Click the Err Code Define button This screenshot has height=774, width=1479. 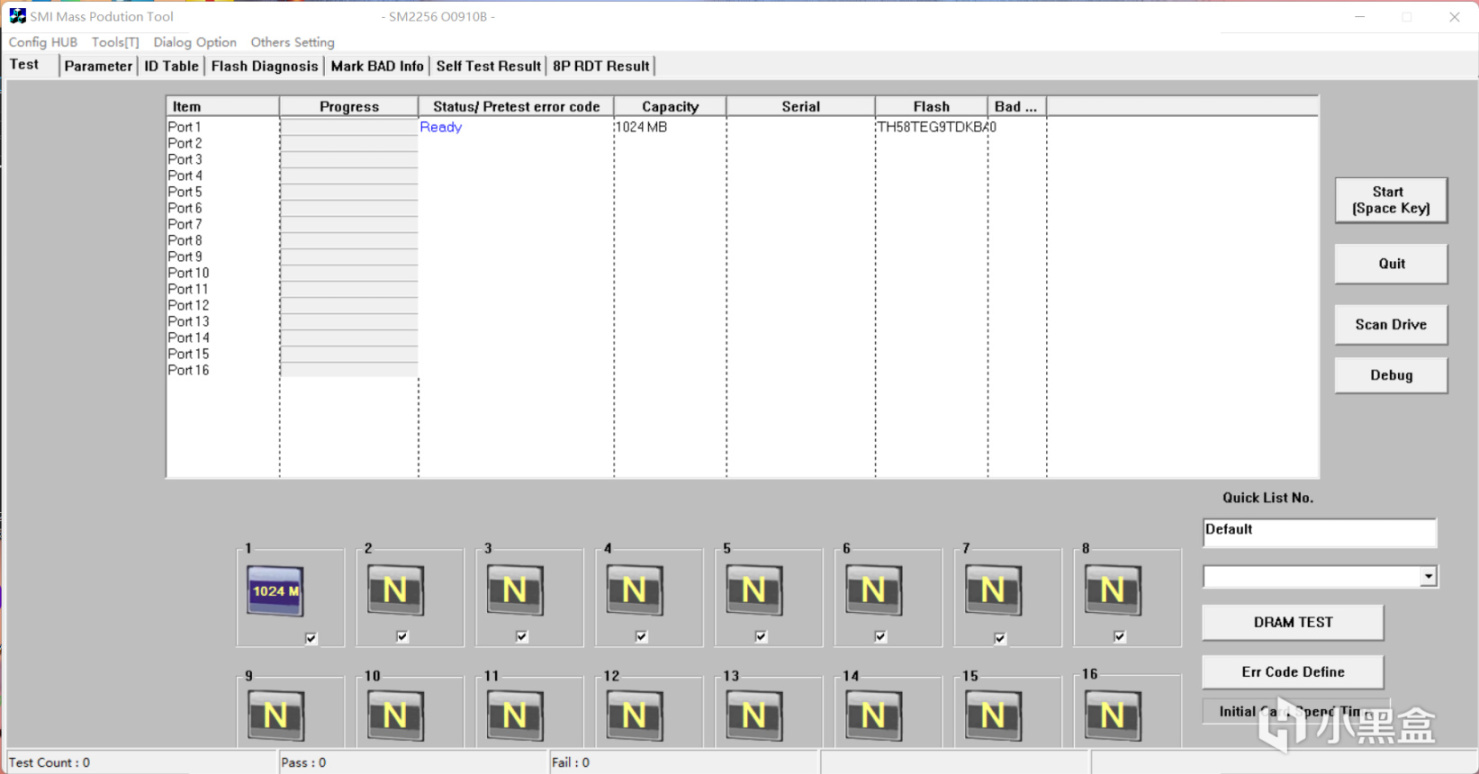pyautogui.click(x=1293, y=672)
